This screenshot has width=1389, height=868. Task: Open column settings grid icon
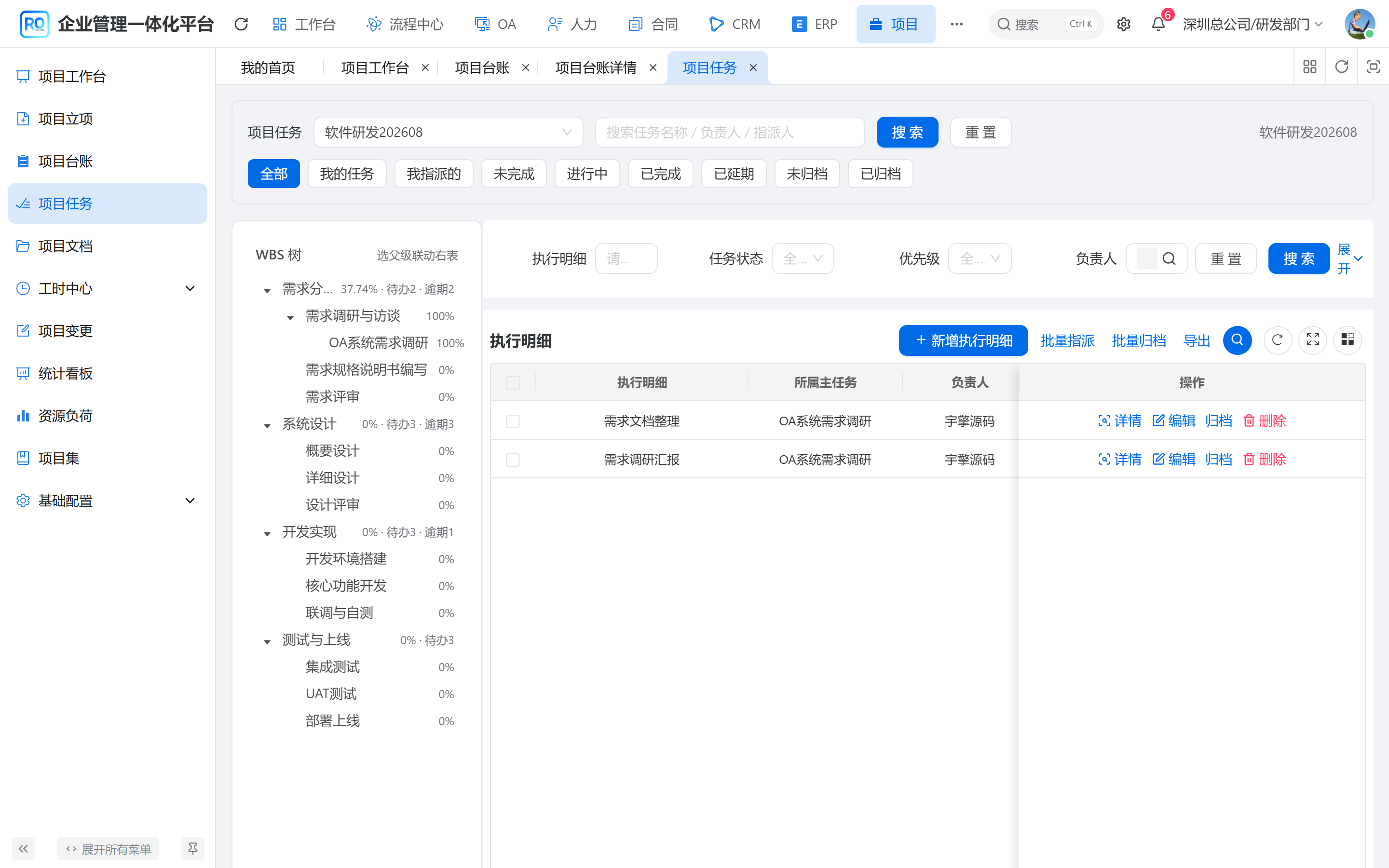1347,340
